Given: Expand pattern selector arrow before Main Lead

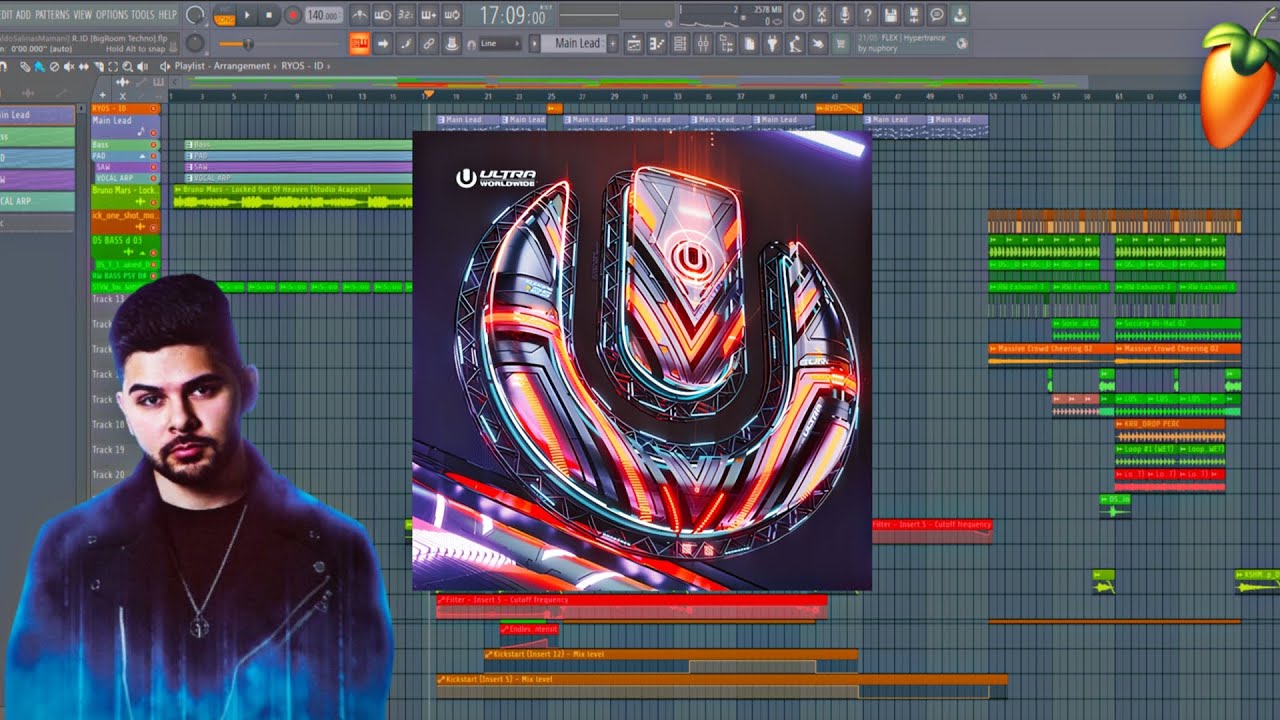Looking at the screenshot, I should tap(534, 43).
